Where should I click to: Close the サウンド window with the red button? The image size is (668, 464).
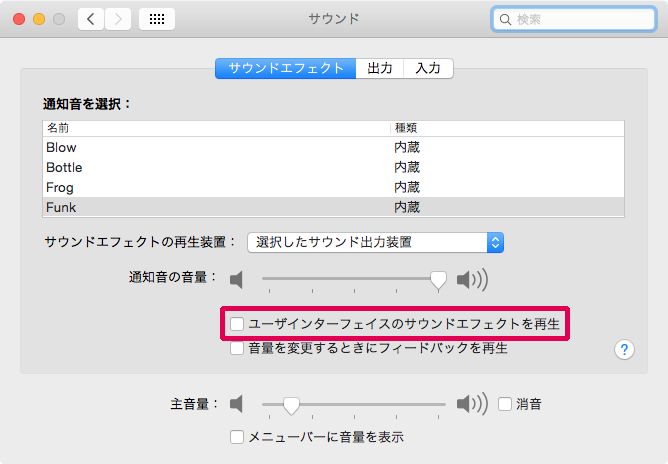[x=19, y=19]
